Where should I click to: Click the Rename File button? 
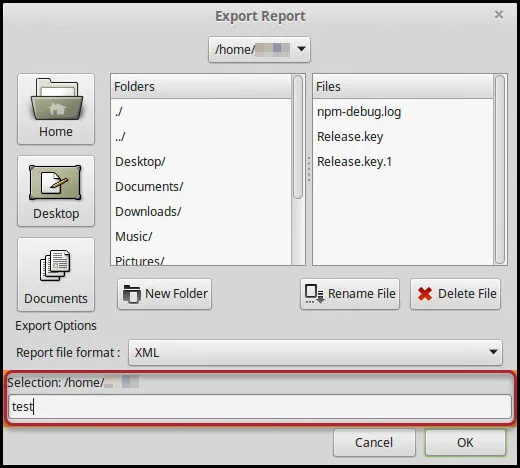click(x=350, y=294)
